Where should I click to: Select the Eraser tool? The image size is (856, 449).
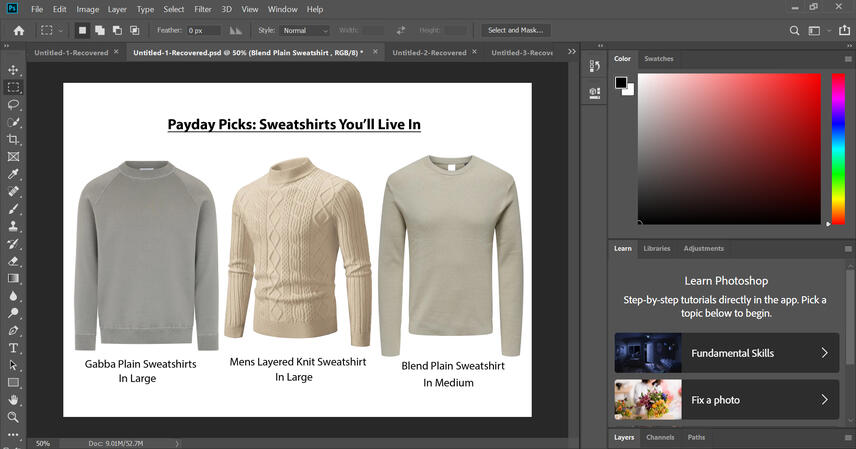pyautogui.click(x=13, y=261)
